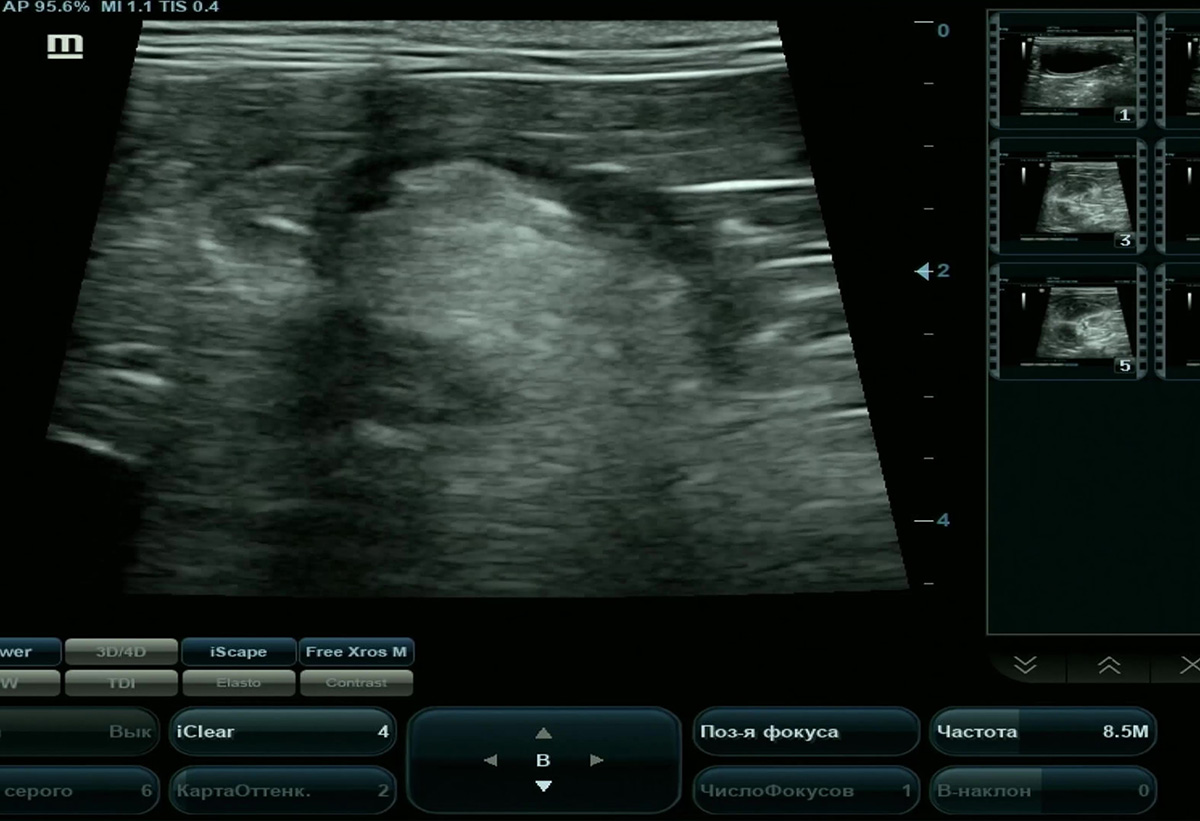Click the focus position arrow marker at depth 2

[923, 271]
